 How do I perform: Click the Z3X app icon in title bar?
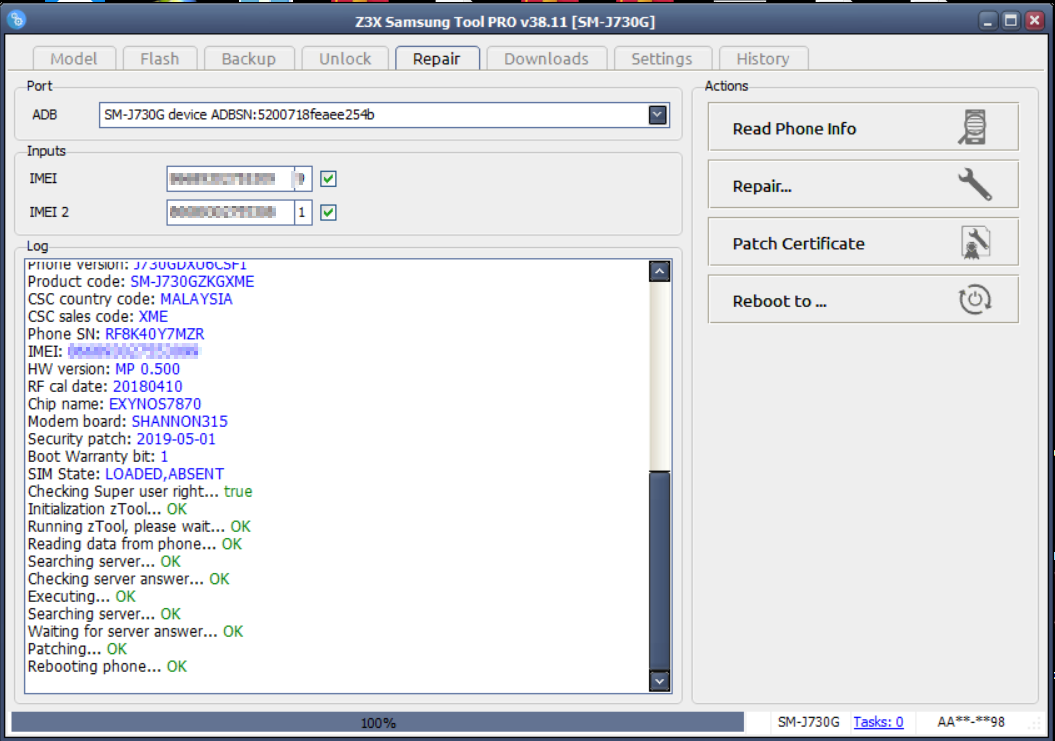(x=17, y=20)
